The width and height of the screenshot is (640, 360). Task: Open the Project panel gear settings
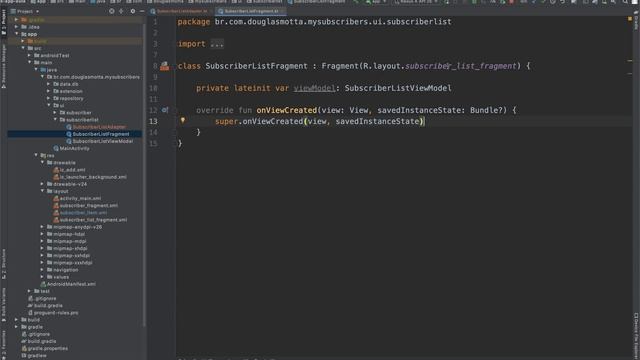(x=133, y=11)
